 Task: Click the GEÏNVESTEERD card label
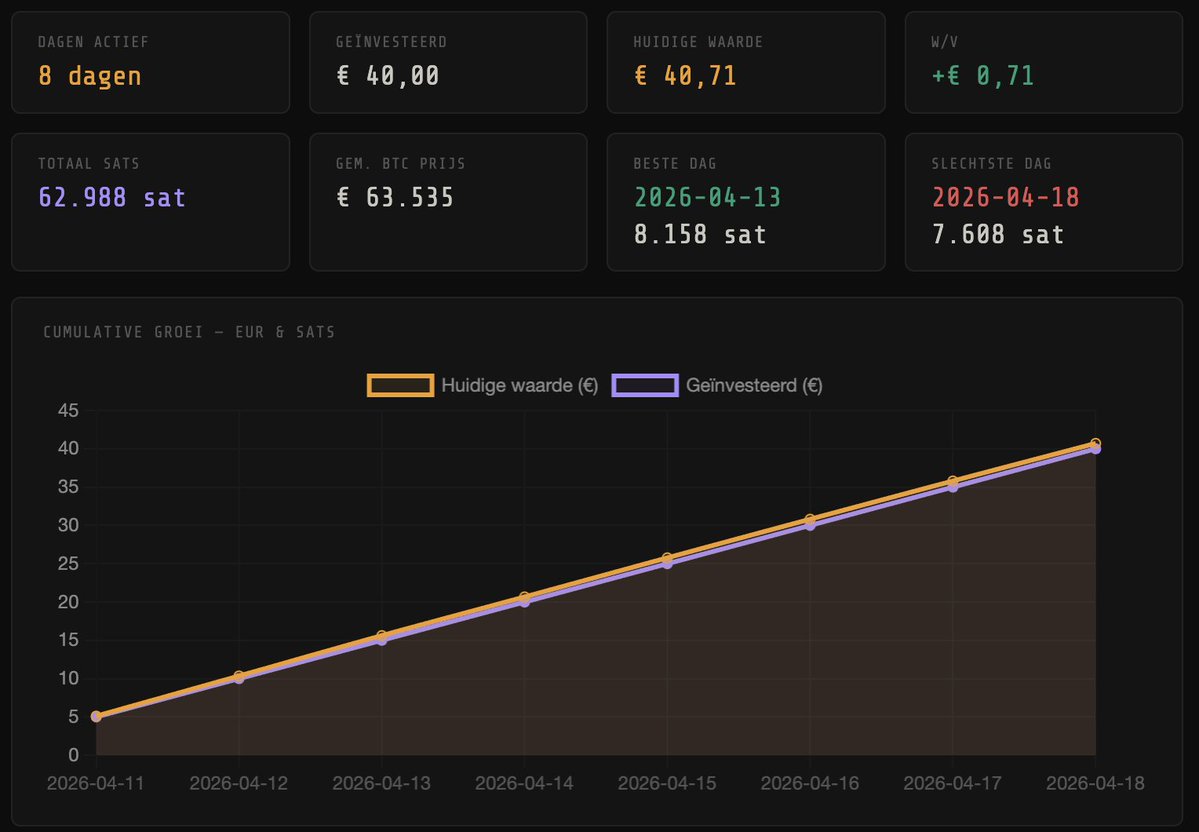coord(392,42)
